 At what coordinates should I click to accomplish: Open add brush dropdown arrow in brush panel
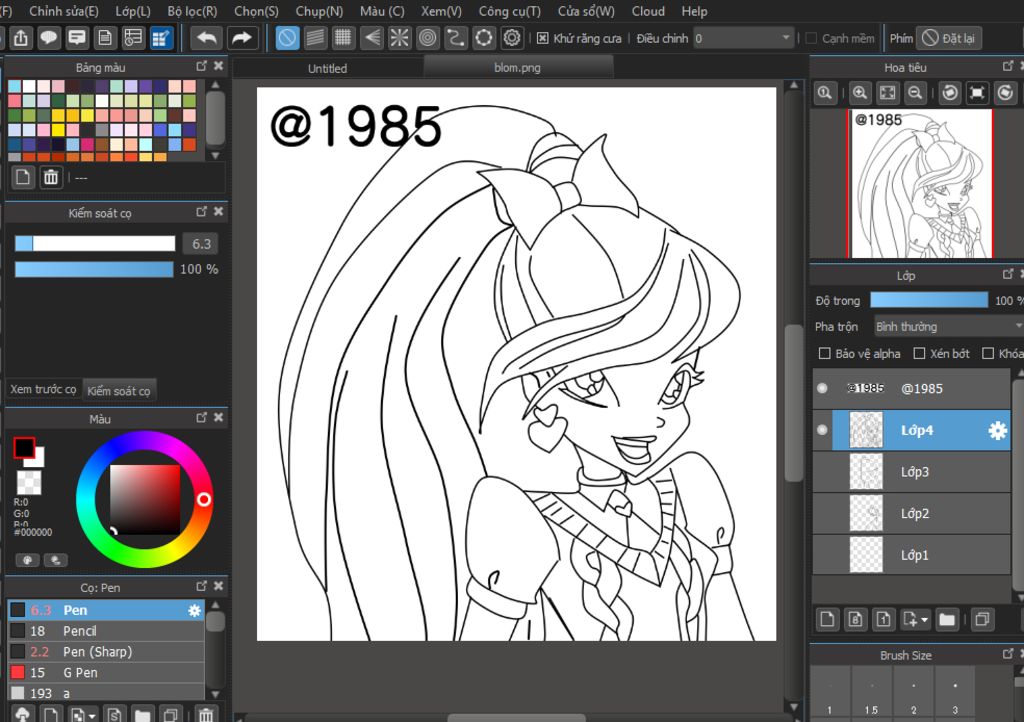(91, 715)
